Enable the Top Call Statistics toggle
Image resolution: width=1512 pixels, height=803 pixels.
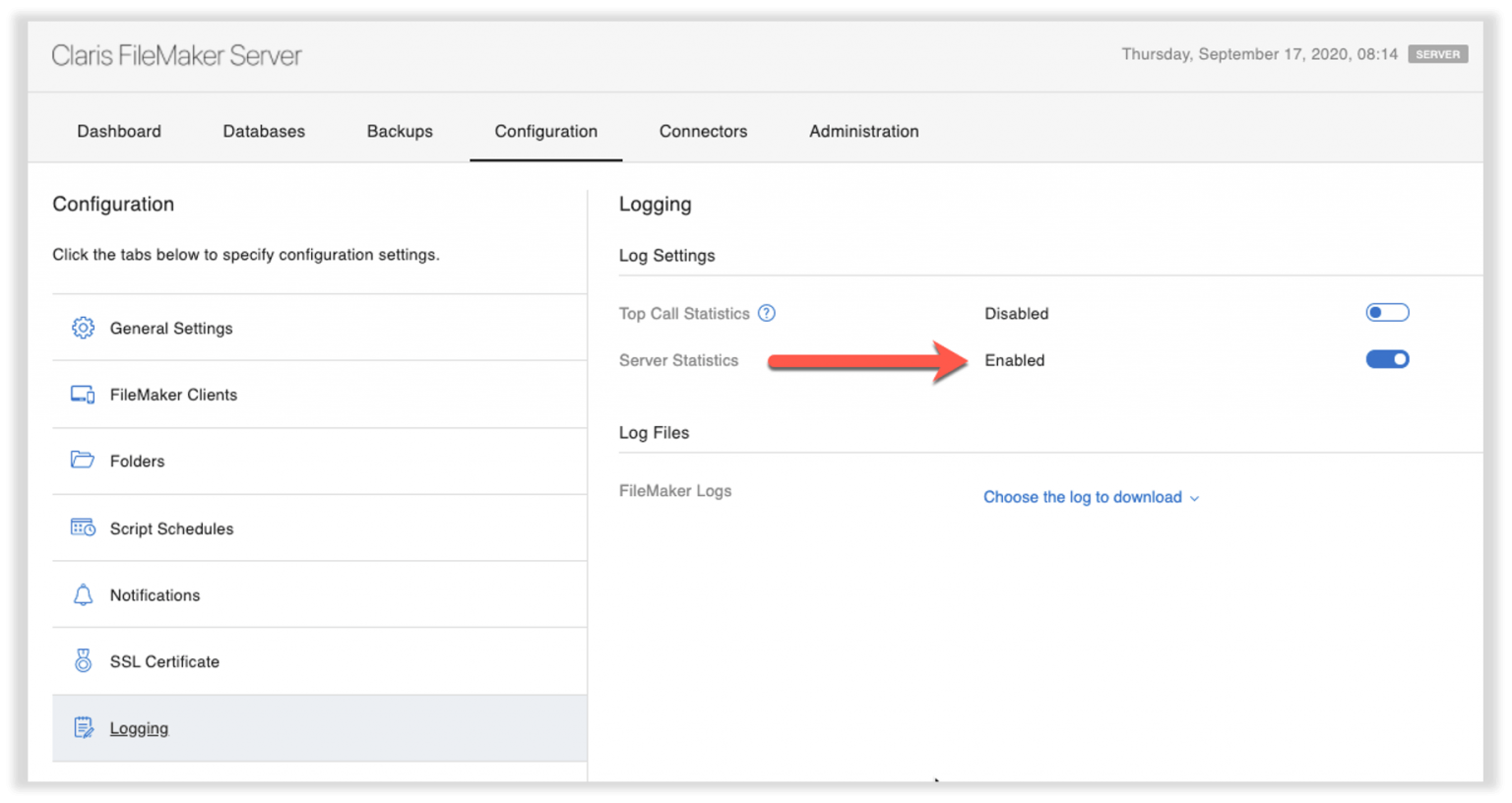[1387, 313]
